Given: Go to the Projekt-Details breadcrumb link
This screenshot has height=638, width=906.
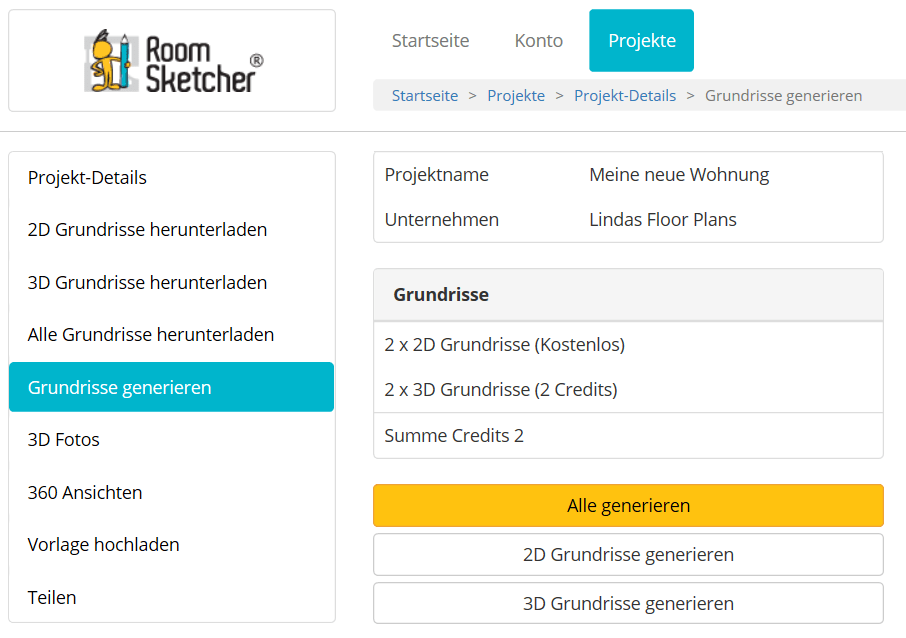Looking at the screenshot, I should coord(624,96).
